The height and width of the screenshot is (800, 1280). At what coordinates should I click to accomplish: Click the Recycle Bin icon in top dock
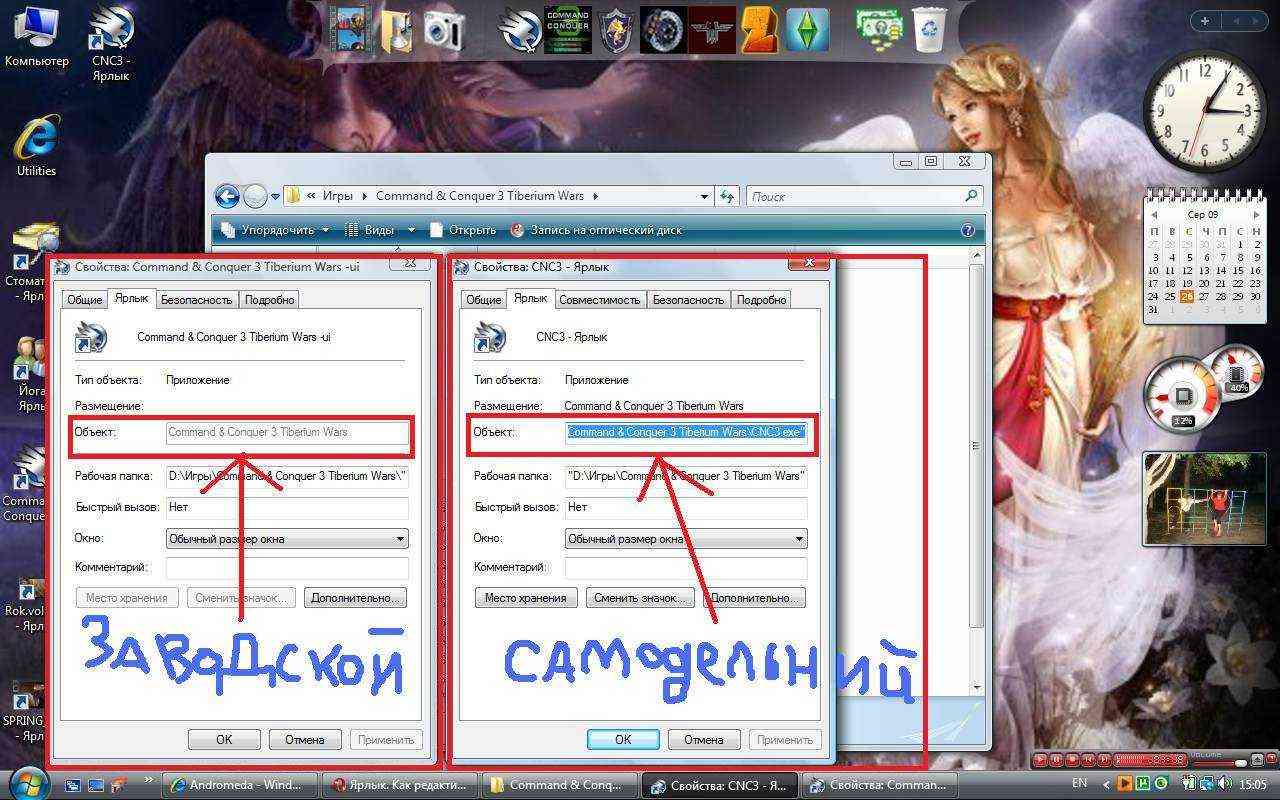tap(929, 28)
